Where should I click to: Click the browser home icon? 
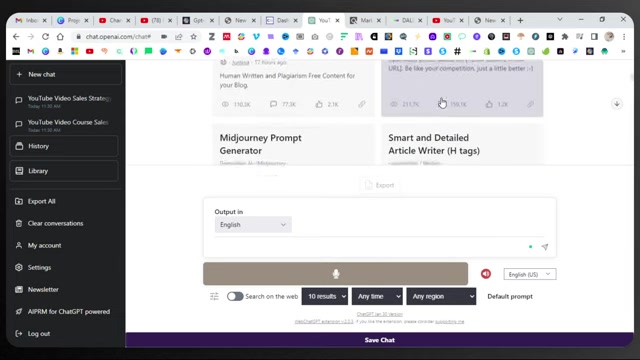pos(60,37)
